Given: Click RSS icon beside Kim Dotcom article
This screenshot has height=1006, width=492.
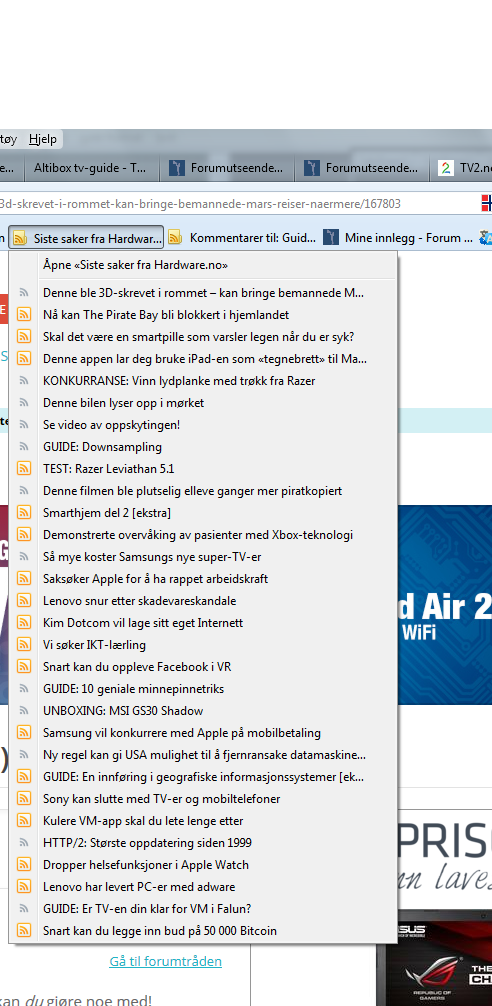Looking at the screenshot, I should [x=24, y=622].
